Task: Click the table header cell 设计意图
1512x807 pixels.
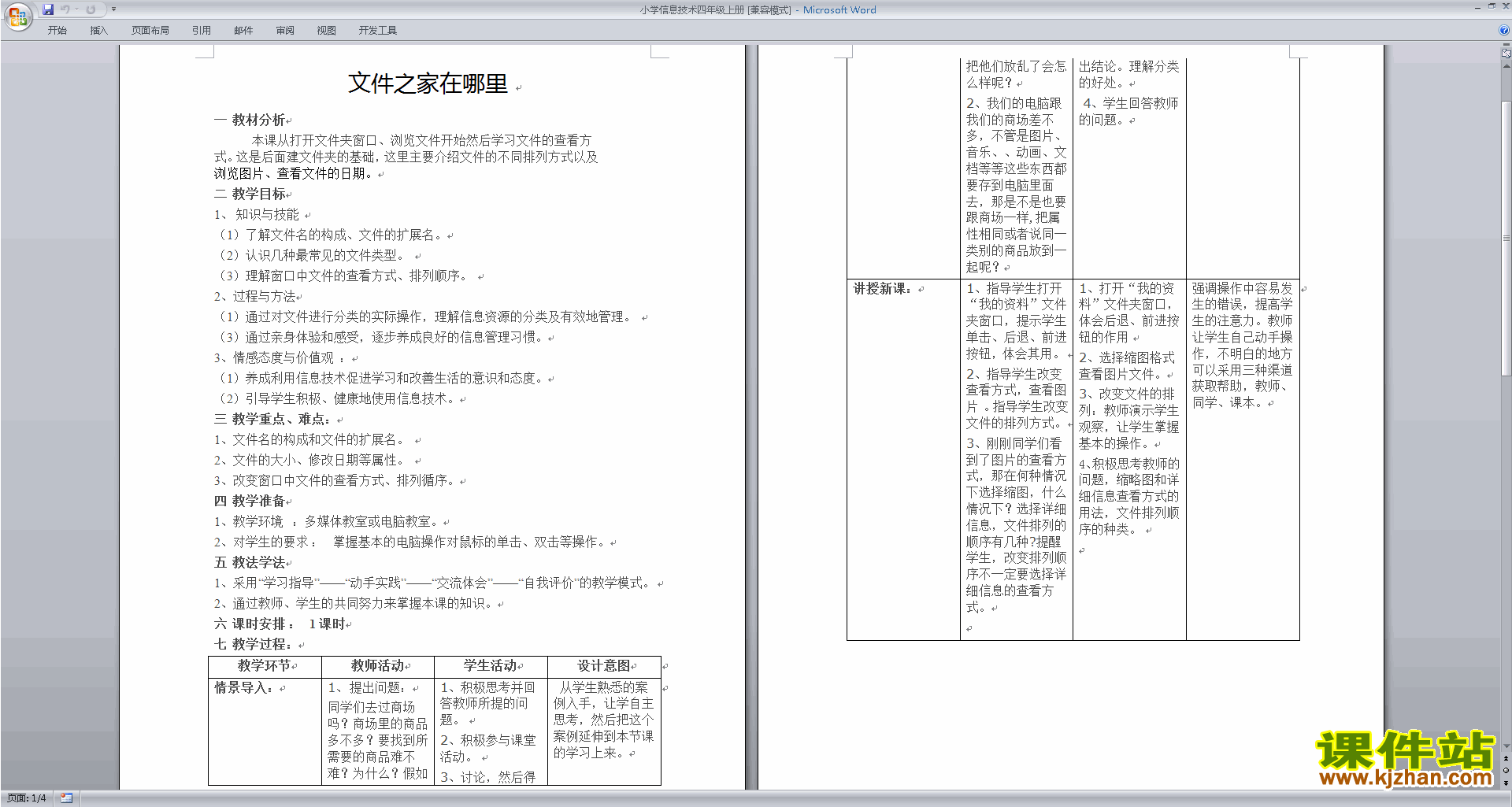Action: [x=604, y=666]
